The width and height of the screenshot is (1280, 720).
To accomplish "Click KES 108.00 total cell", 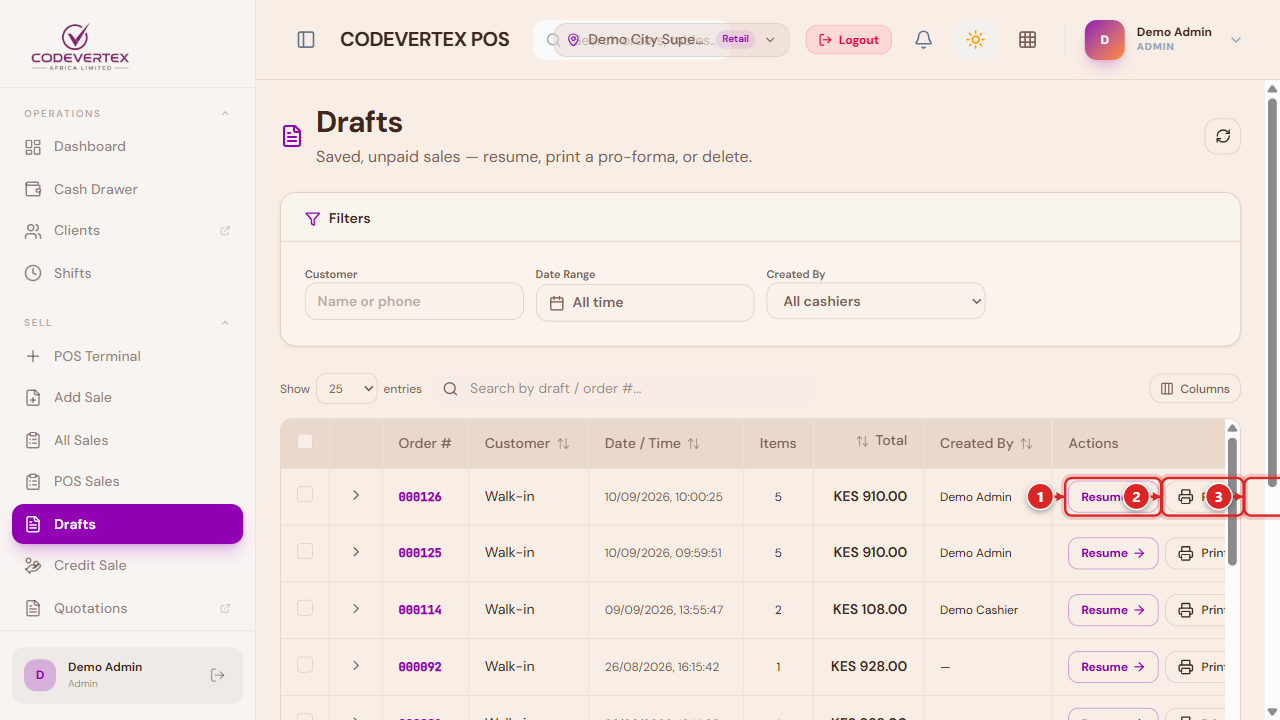I will (x=870, y=609).
